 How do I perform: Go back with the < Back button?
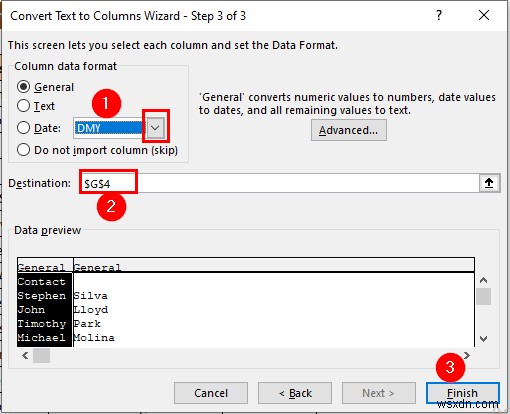click(x=295, y=393)
